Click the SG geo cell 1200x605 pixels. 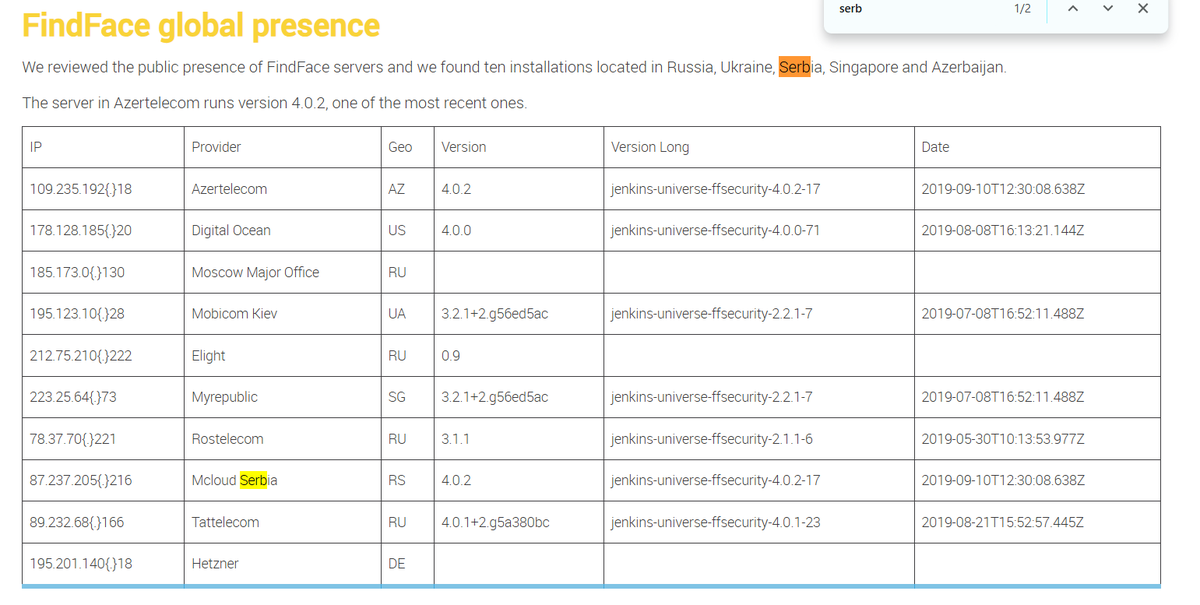click(407, 397)
